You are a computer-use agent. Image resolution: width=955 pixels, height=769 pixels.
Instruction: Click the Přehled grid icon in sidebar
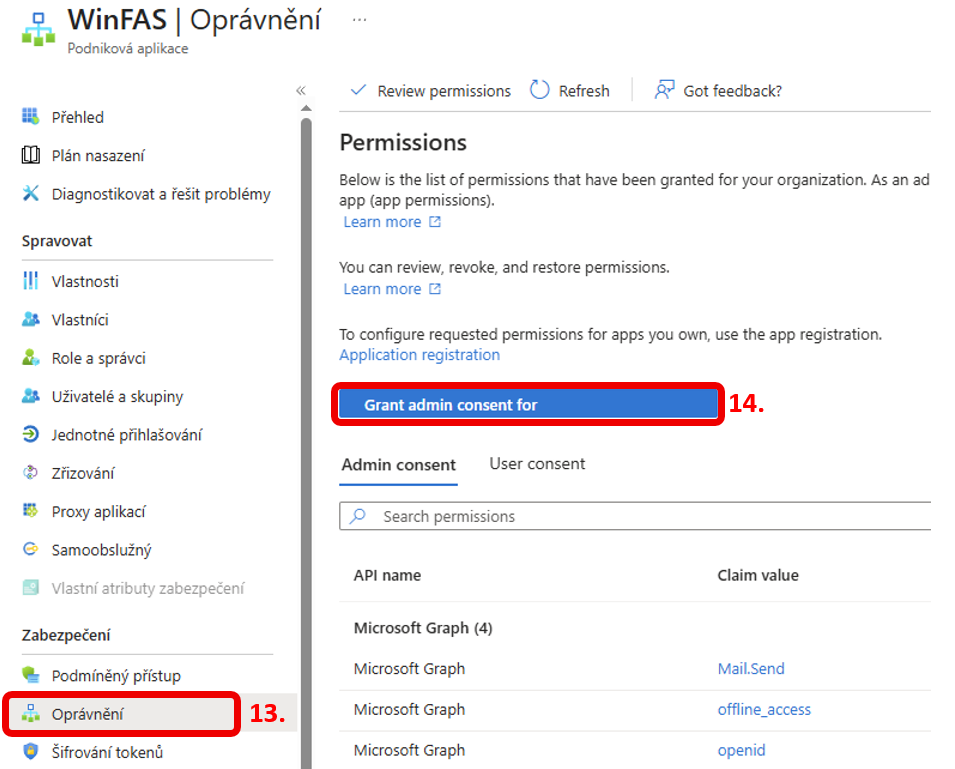tap(31, 117)
